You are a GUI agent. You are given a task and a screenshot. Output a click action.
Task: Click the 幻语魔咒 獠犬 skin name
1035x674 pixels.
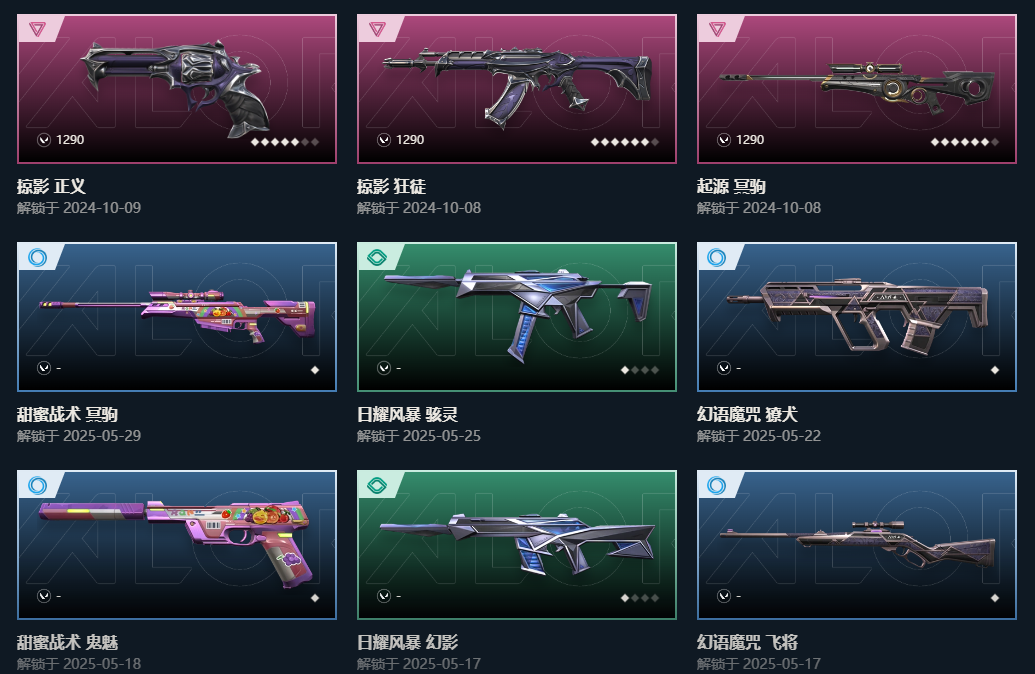(747, 415)
